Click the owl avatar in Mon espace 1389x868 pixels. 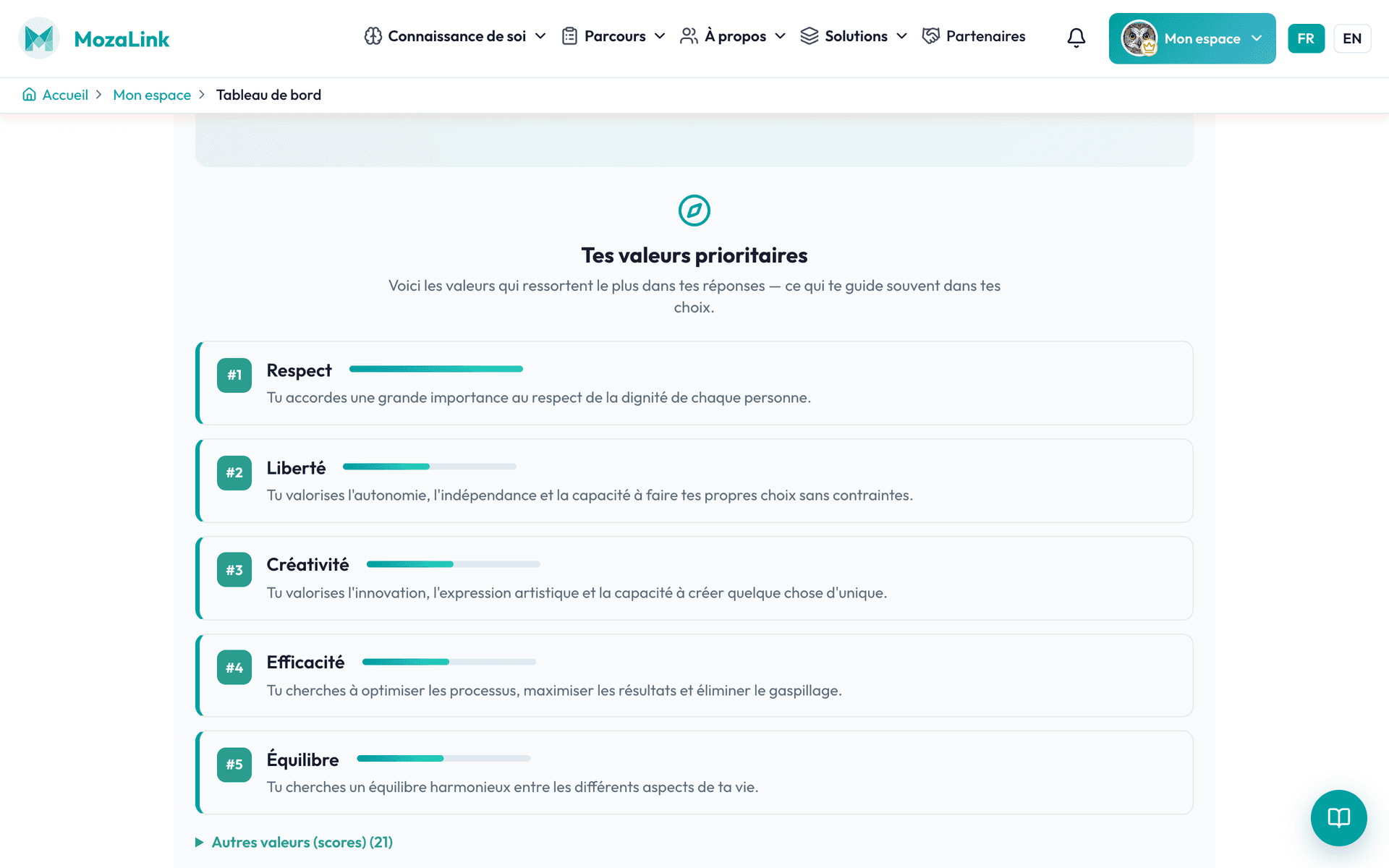click(x=1139, y=38)
